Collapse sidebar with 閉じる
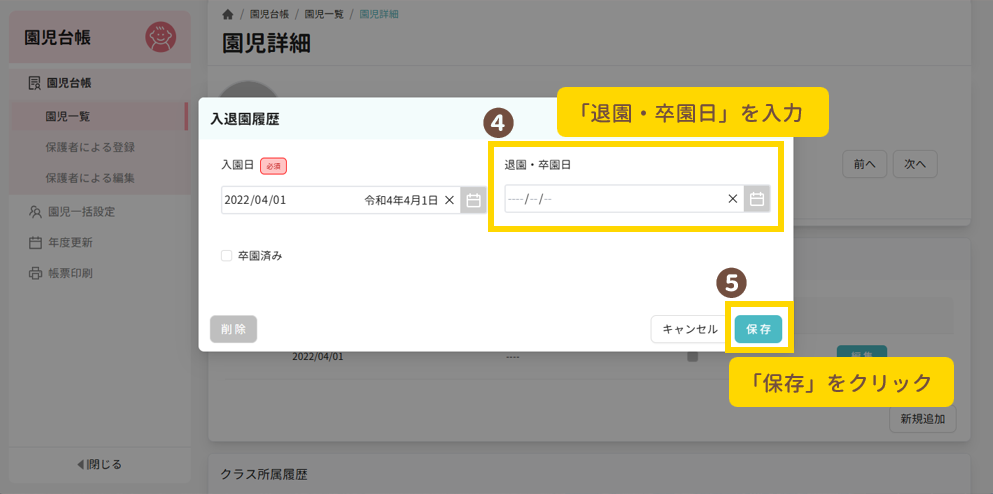This screenshot has height=494, width=993. (x=99, y=464)
